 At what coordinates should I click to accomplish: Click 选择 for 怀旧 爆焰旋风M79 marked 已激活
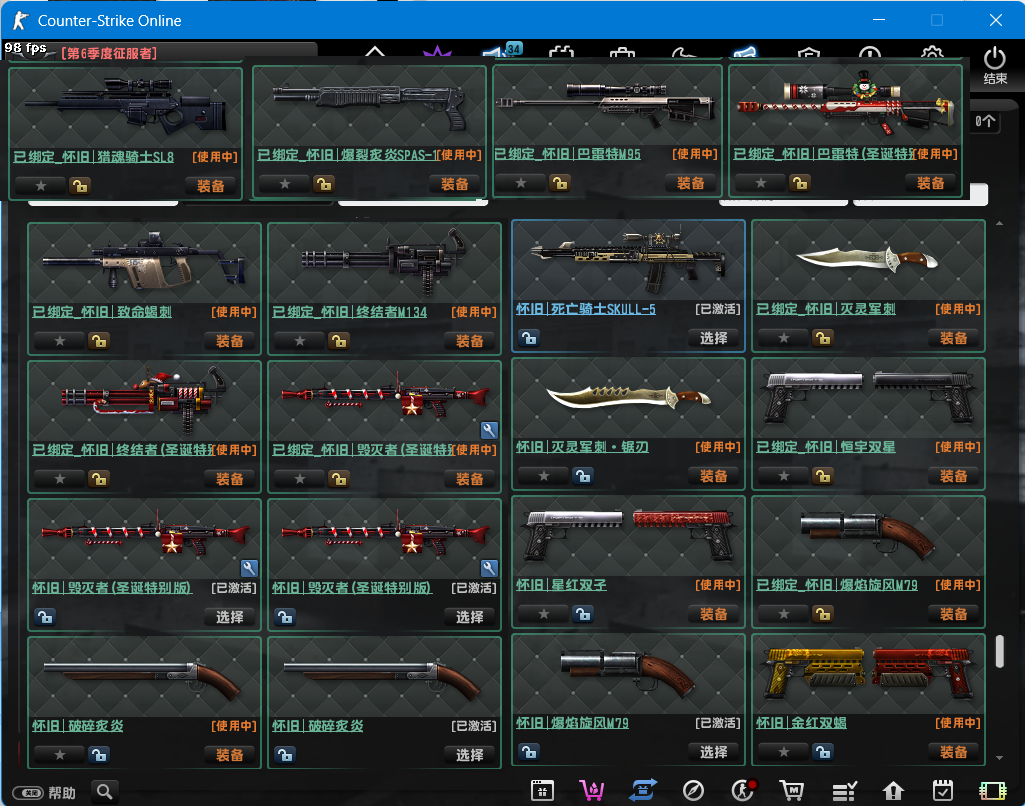[x=713, y=752]
